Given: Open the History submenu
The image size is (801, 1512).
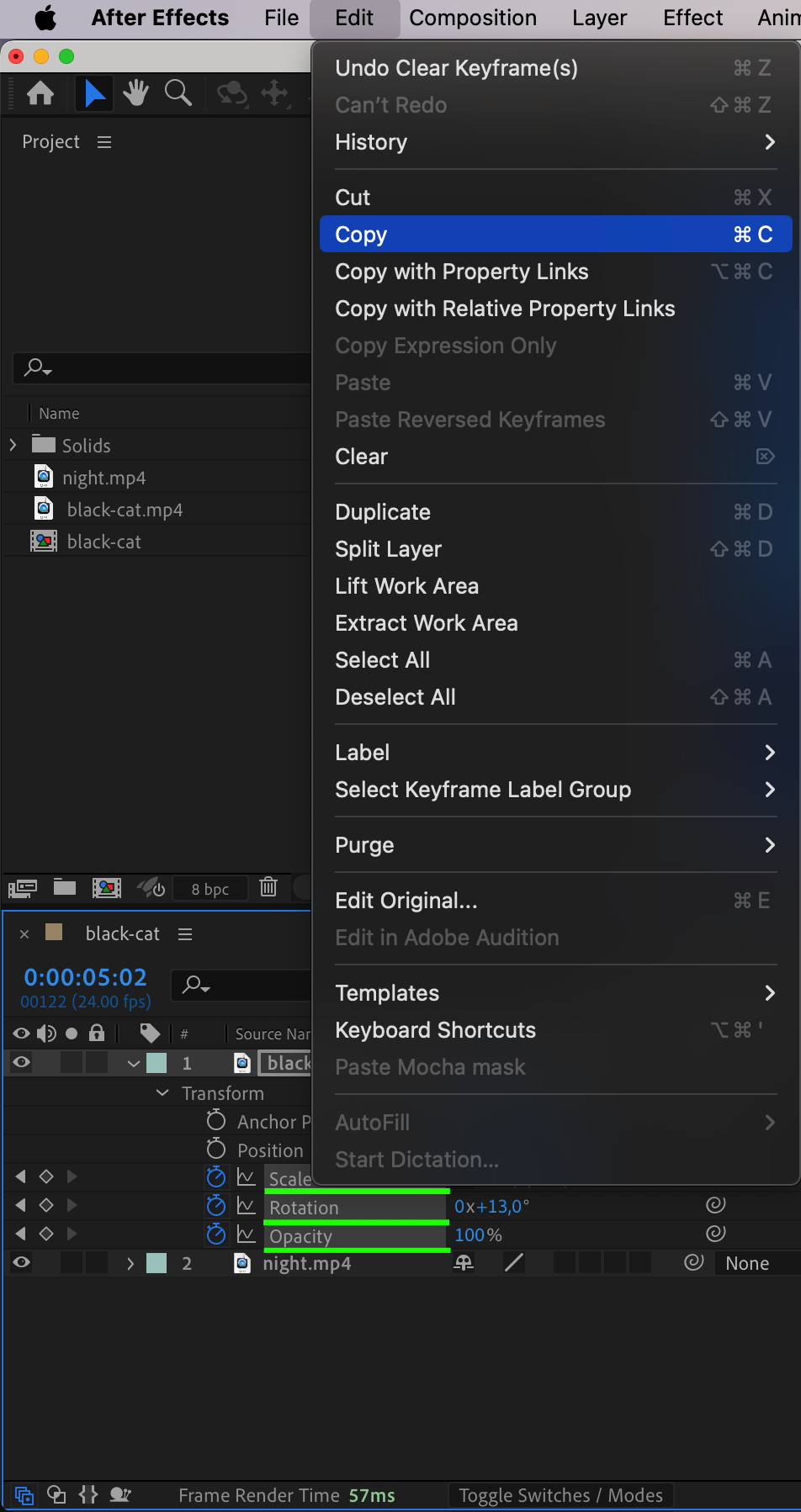Looking at the screenshot, I should point(555,142).
